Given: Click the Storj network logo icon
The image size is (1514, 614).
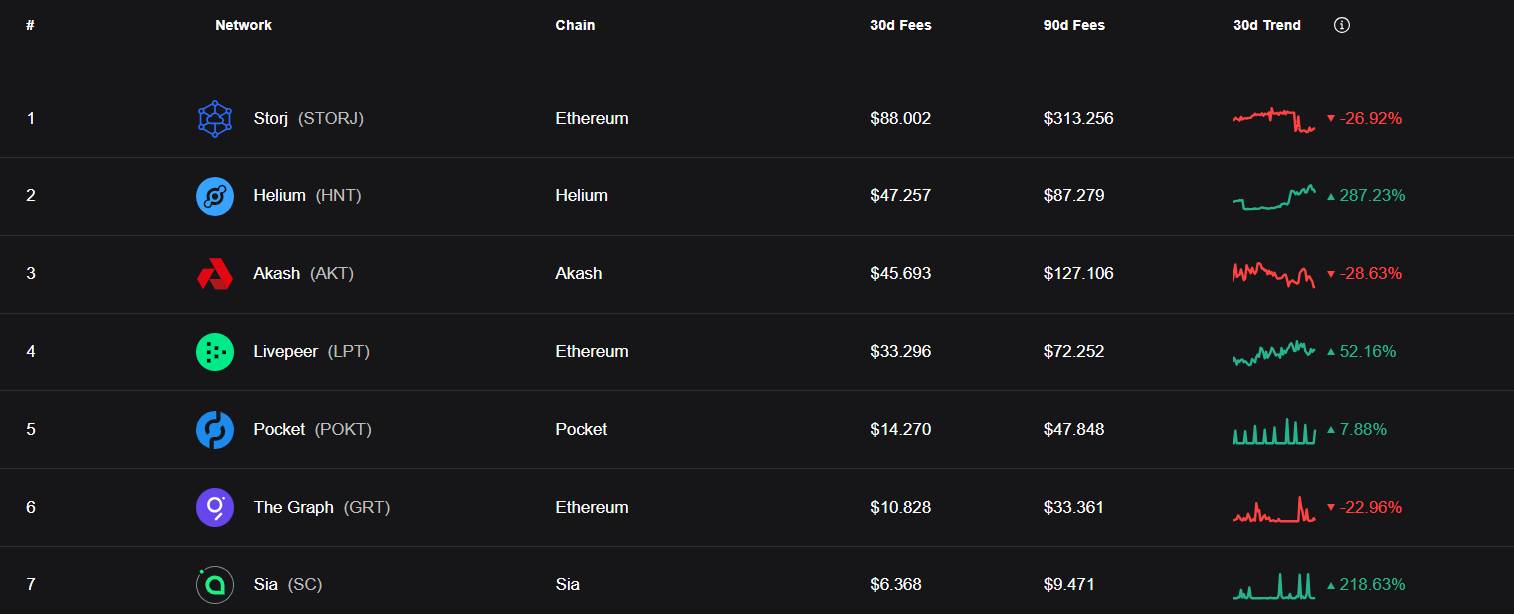Looking at the screenshot, I should (215, 118).
